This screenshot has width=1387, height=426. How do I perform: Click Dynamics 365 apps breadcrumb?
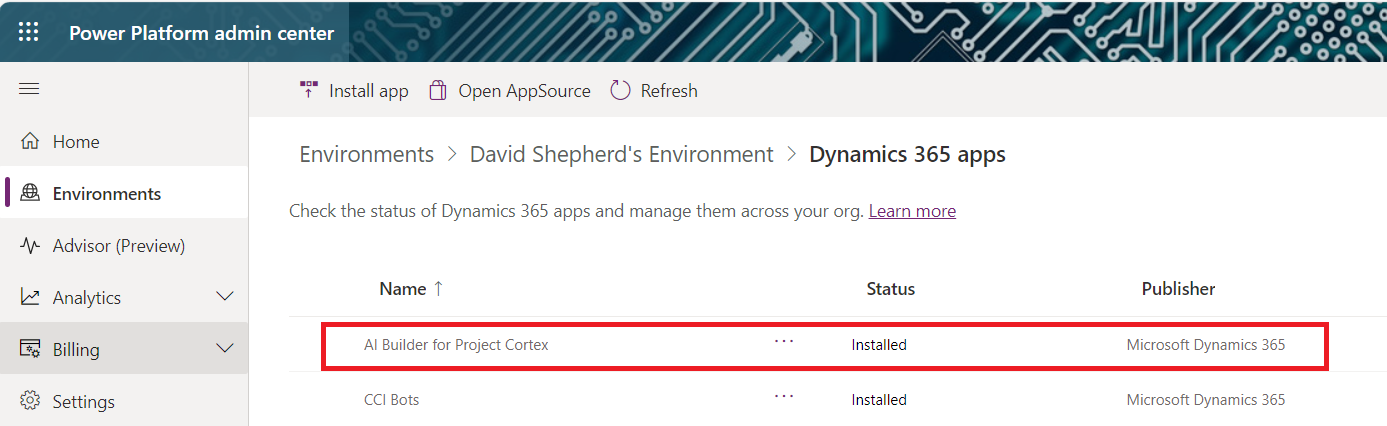pyautogui.click(x=907, y=154)
